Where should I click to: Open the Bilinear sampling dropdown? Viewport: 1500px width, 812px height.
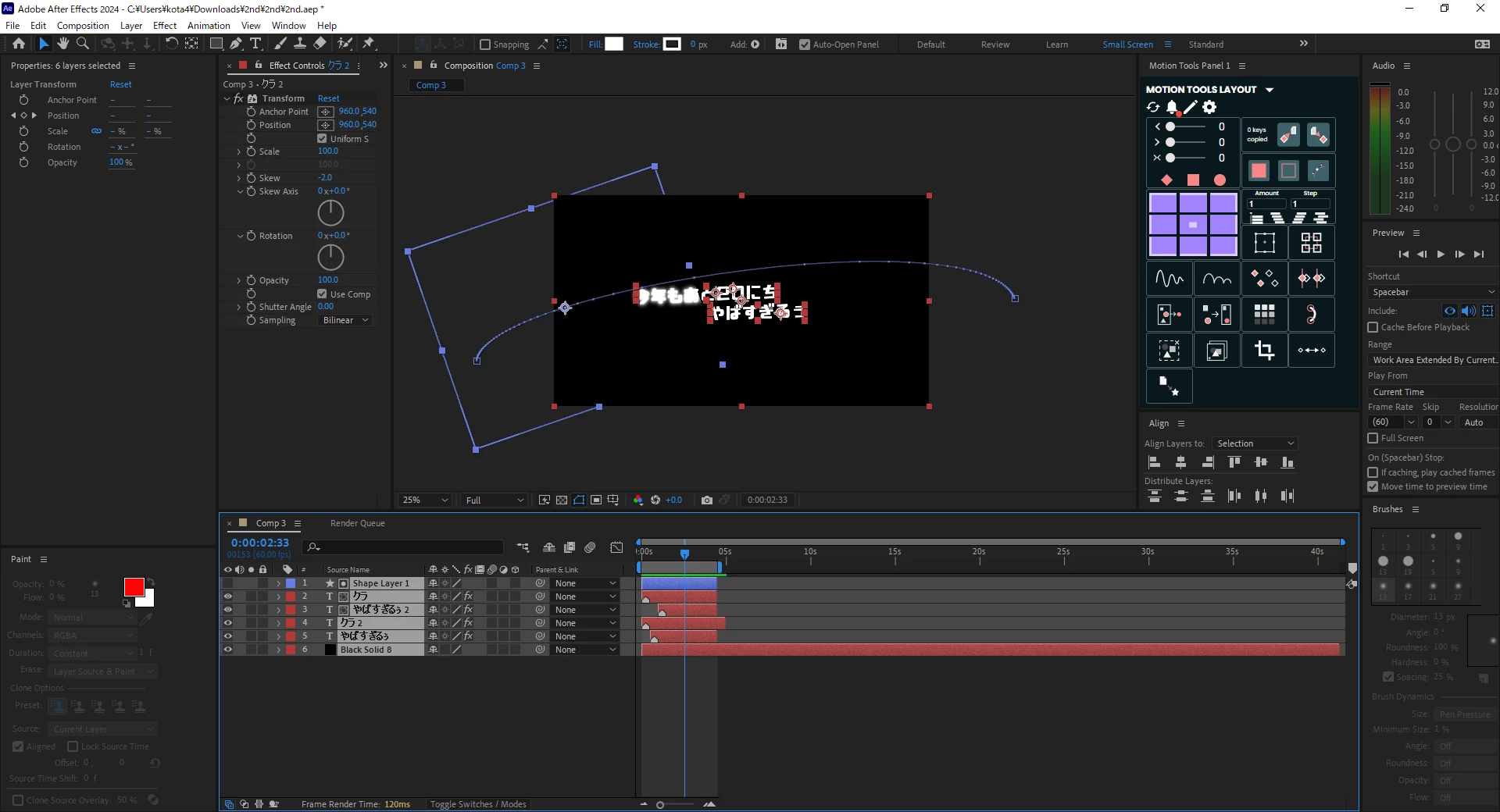[345, 321]
